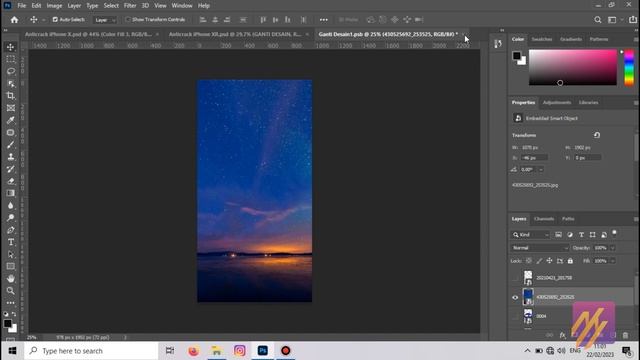Add layer style via fx icon
This screenshot has width=640, height=360.
tap(562, 336)
